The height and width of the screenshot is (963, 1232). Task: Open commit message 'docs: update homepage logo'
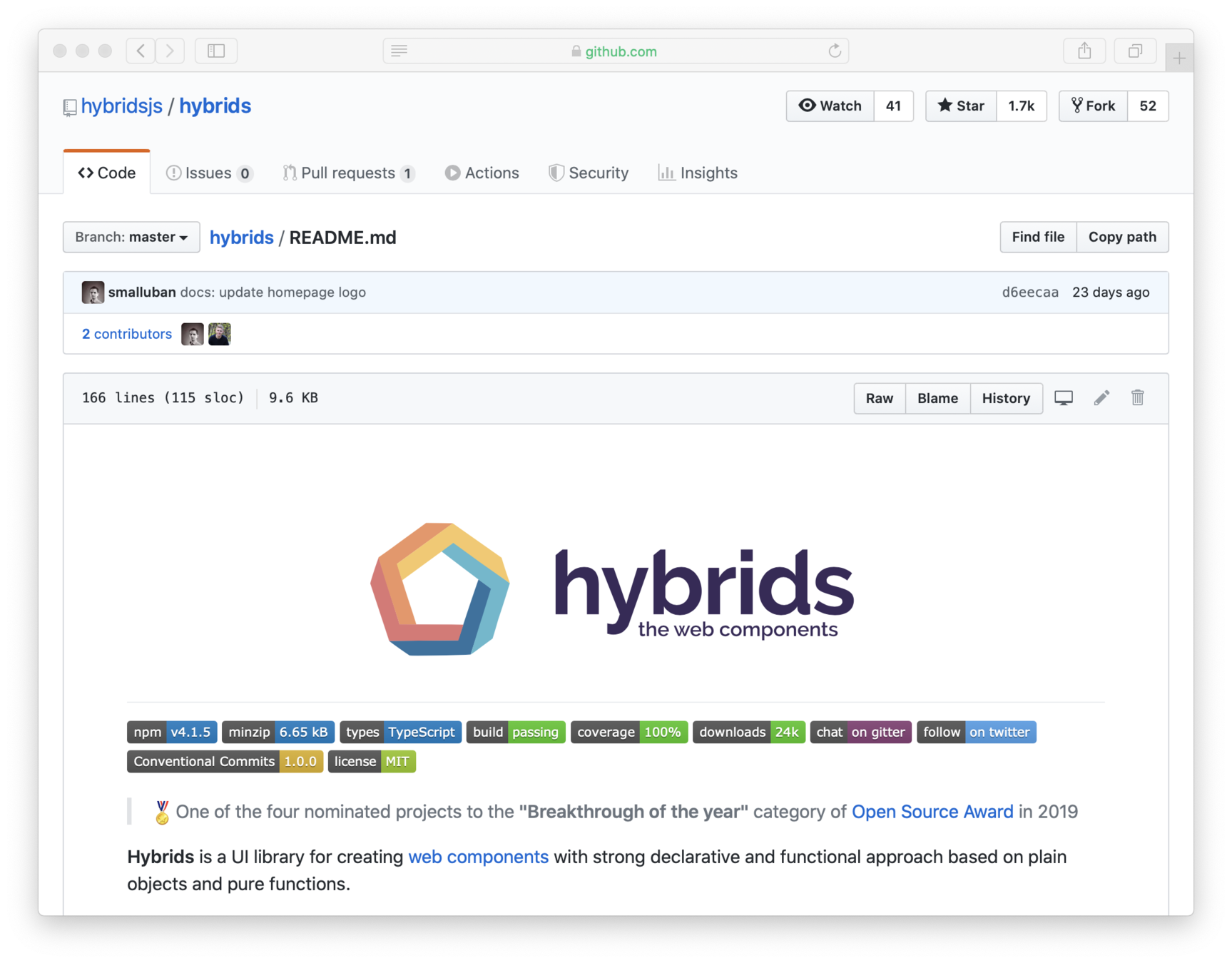coord(273,292)
